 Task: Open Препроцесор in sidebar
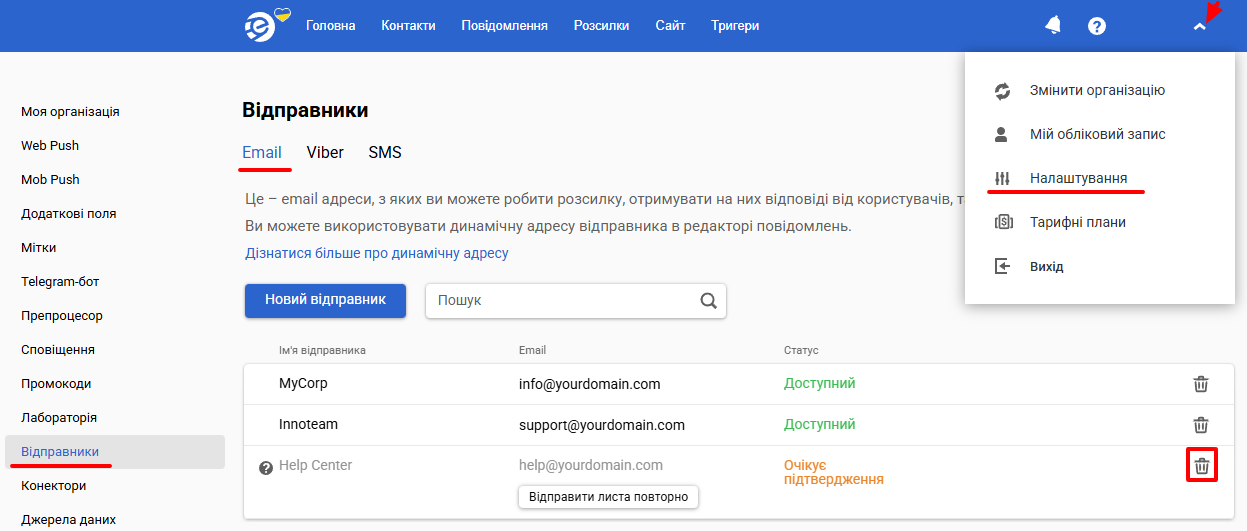62,316
